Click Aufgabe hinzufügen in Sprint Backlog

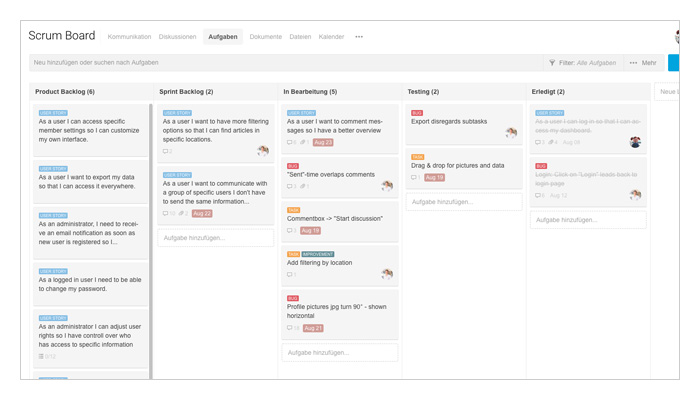[216, 238]
